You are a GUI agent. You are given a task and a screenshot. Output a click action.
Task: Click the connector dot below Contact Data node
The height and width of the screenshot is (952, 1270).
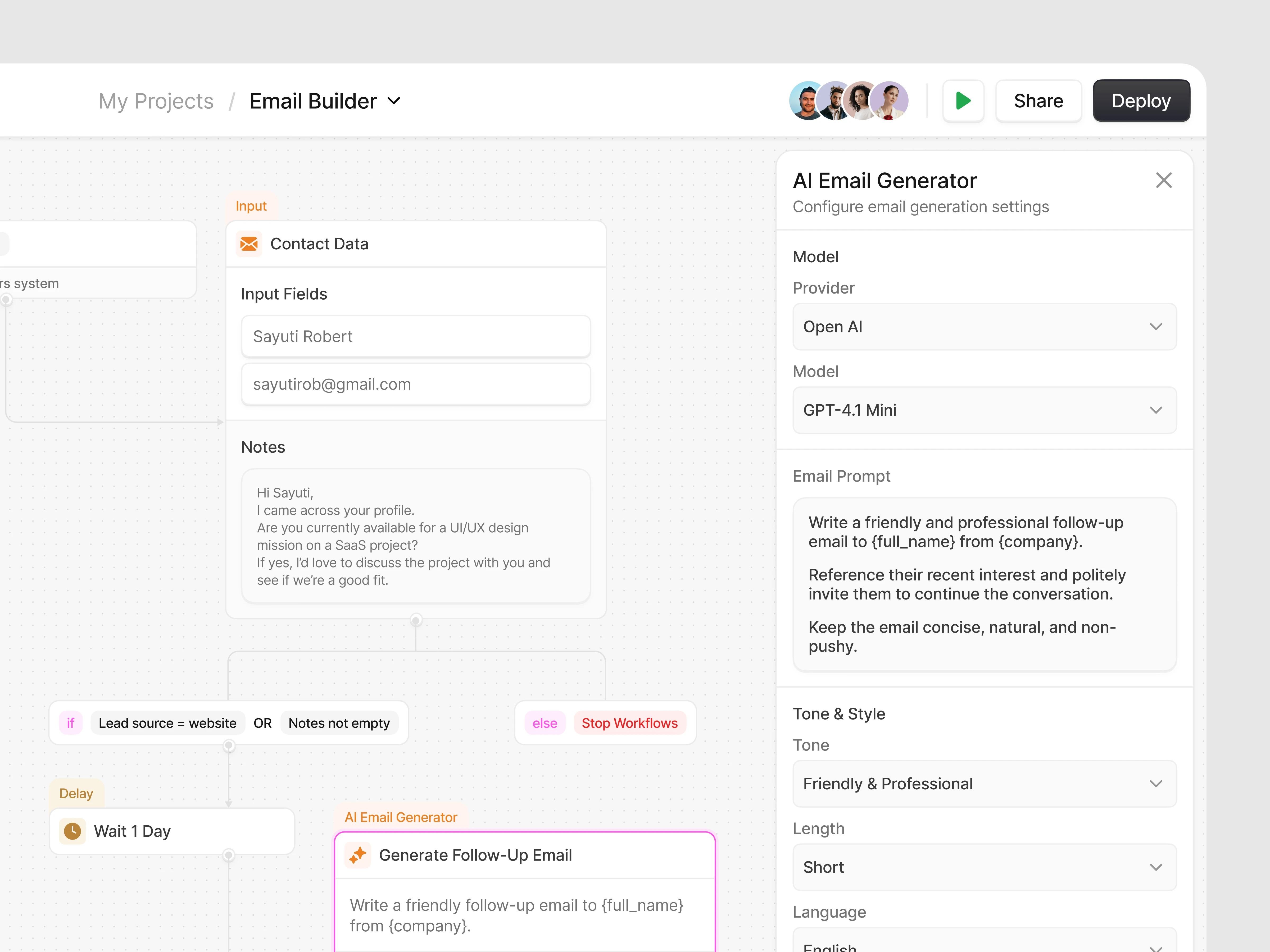(416, 620)
